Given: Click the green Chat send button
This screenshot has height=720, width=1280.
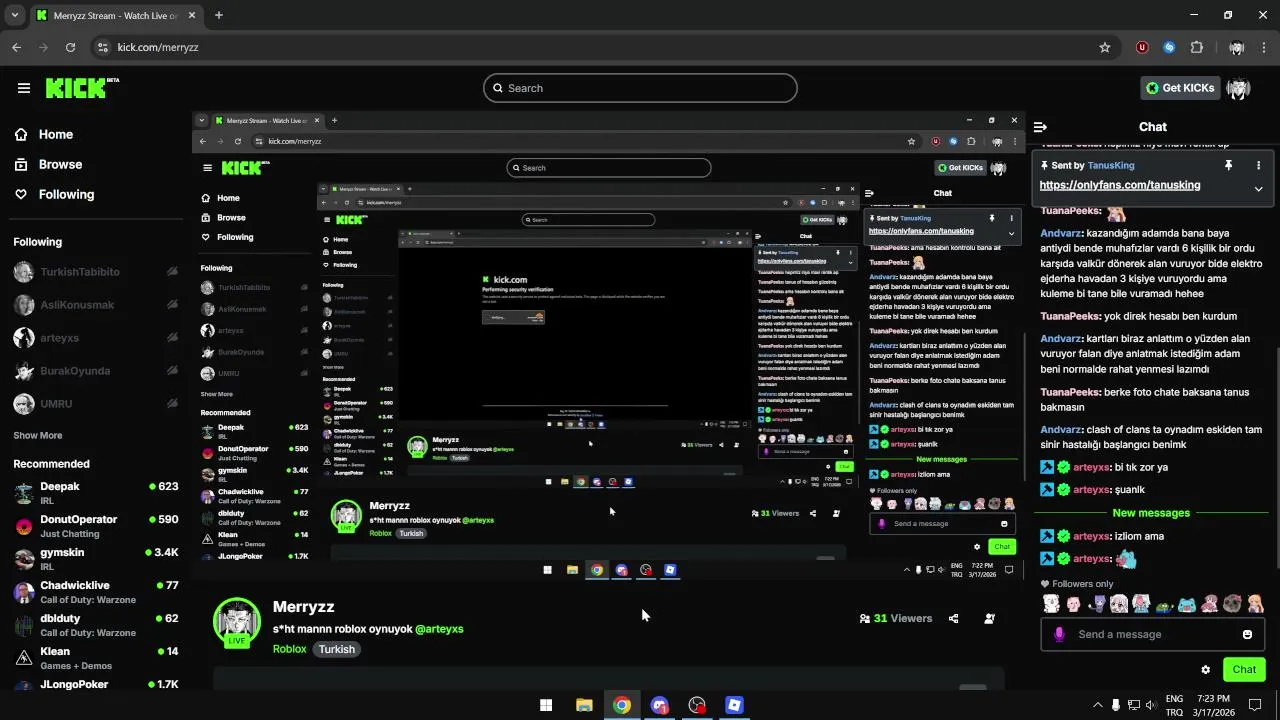Looking at the screenshot, I should pyautogui.click(x=1244, y=670).
